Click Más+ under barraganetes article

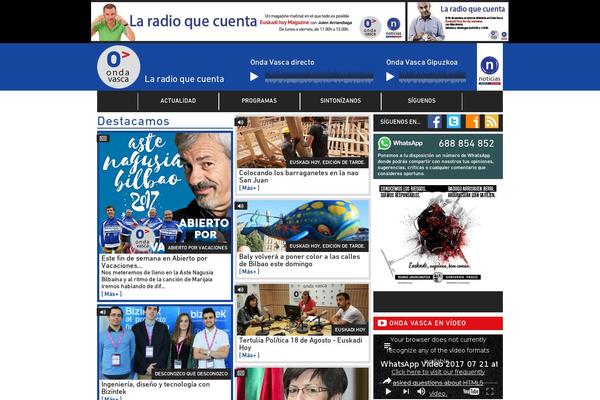249,188
